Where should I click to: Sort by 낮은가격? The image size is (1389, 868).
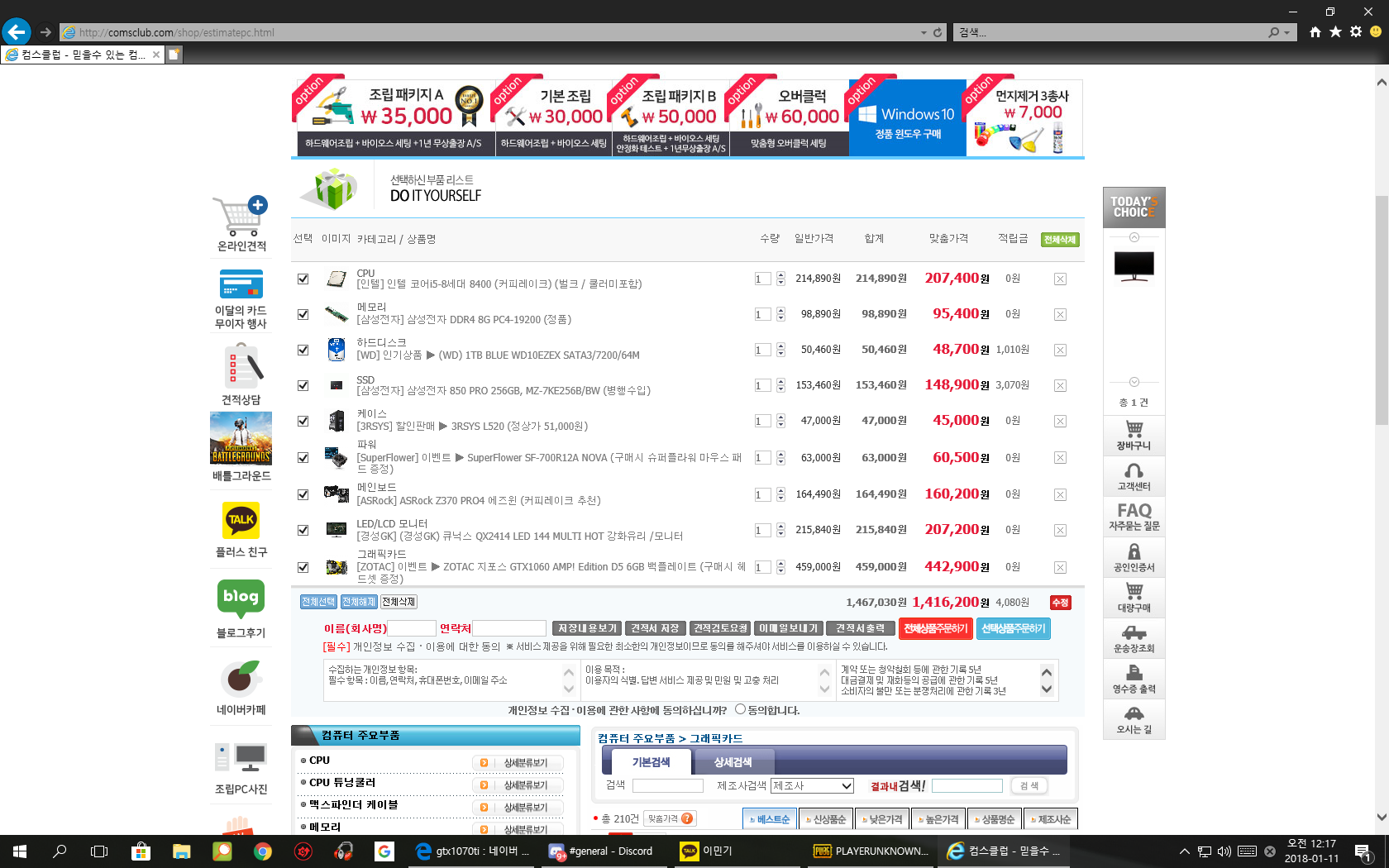[x=882, y=819]
